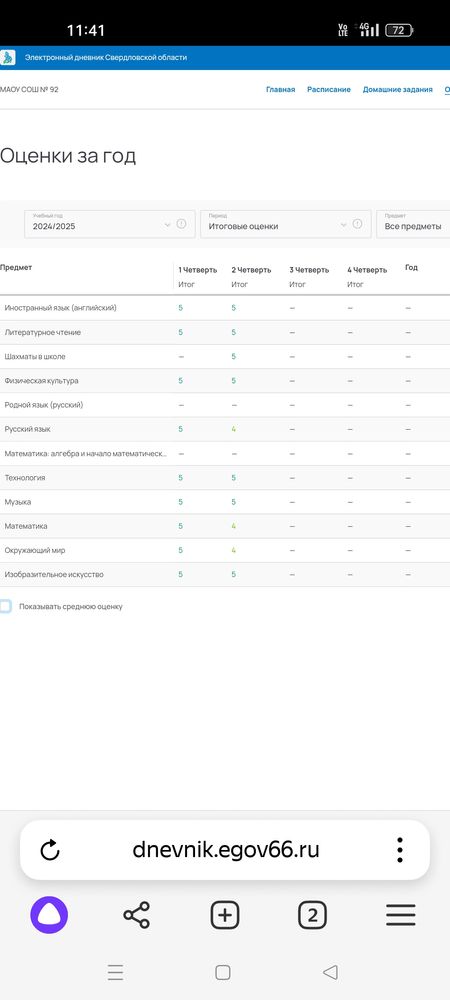Launch the purple Alice assistant icon
Viewport: 450px width, 1000px height.
(x=49, y=915)
